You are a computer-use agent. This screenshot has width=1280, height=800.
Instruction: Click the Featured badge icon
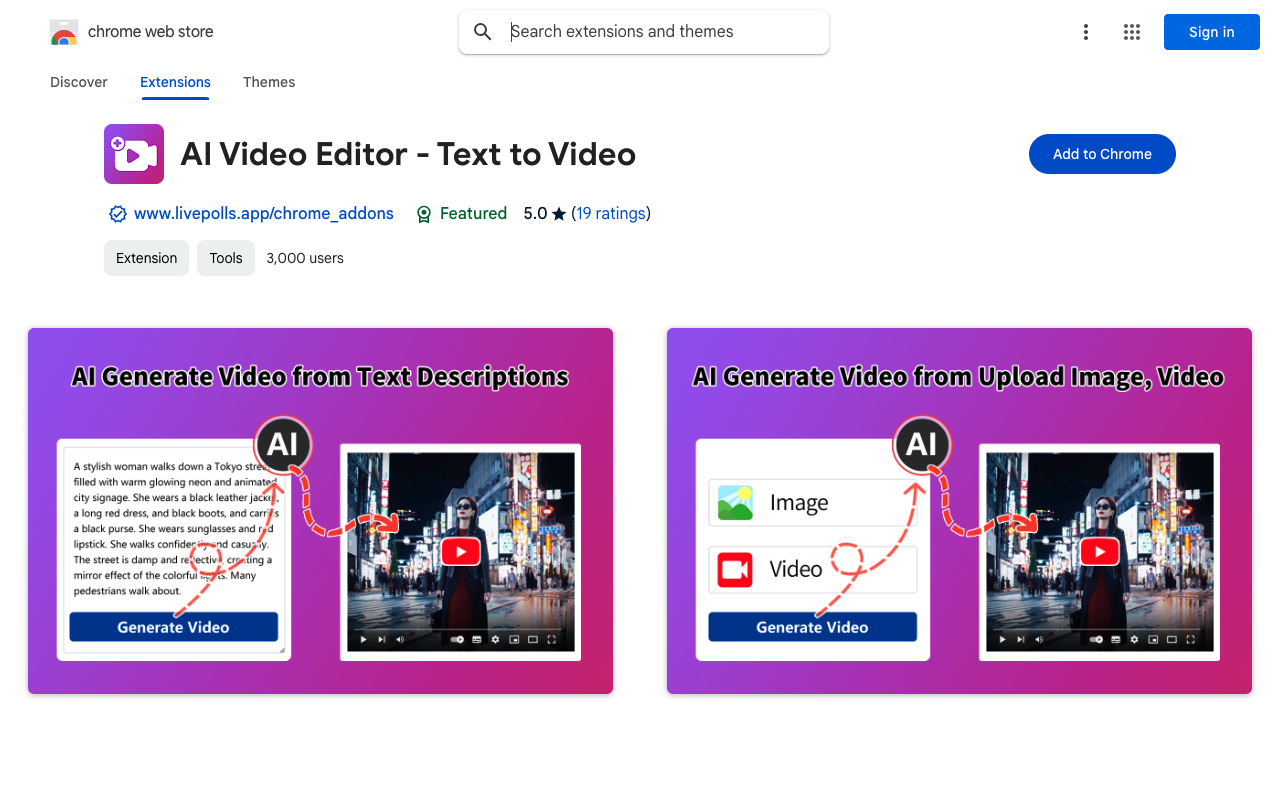(x=424, y=214)
